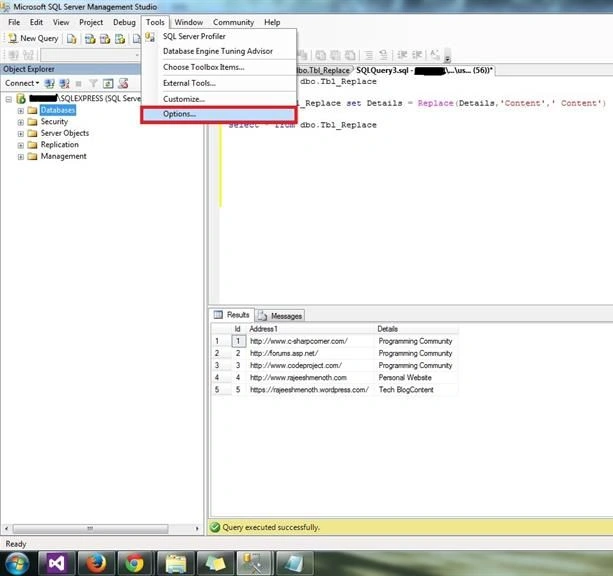Open Chrome from the taskbar
613x576 pixels.
click(x=135, y=563)
